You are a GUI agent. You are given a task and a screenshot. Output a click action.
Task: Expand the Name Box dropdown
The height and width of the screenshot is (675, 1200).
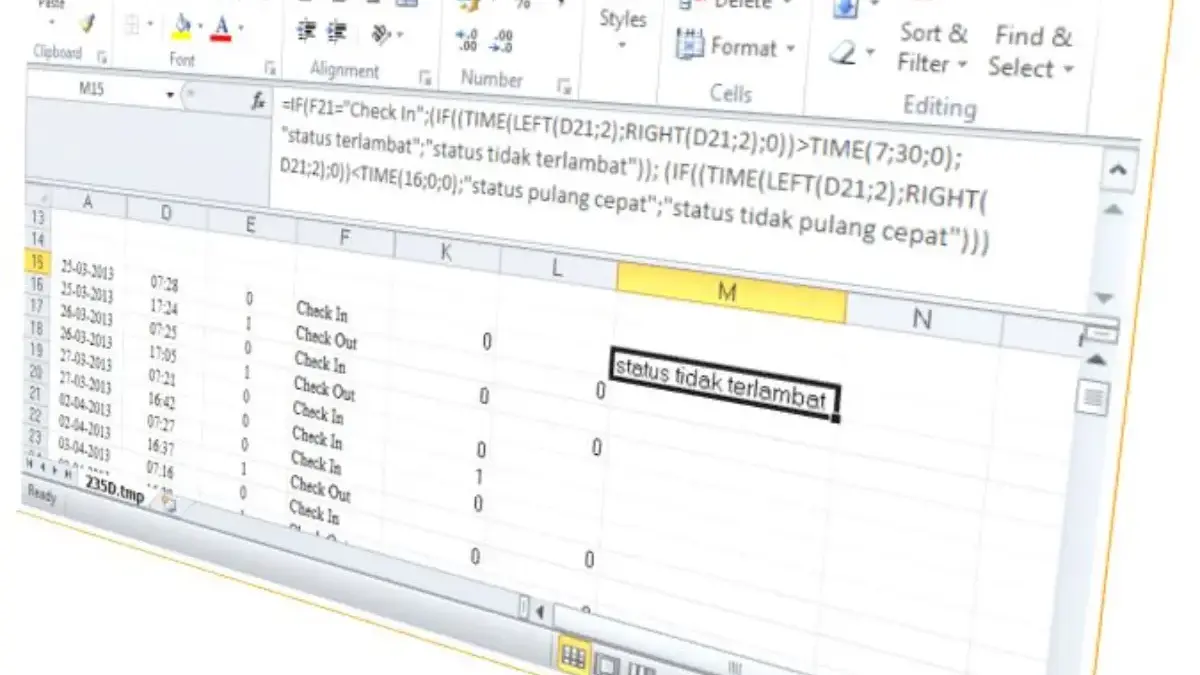click(170, 96)
